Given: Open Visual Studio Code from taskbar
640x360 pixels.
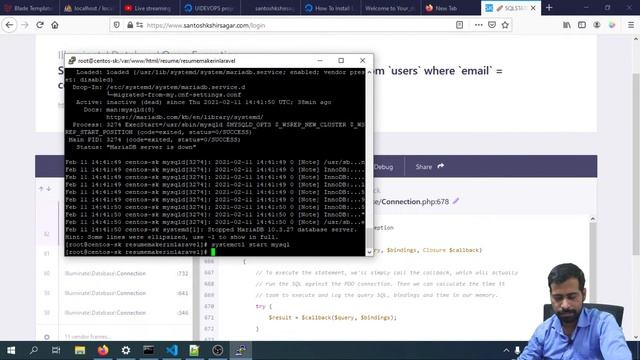Looking at the screenshot, I should [172, 350].
